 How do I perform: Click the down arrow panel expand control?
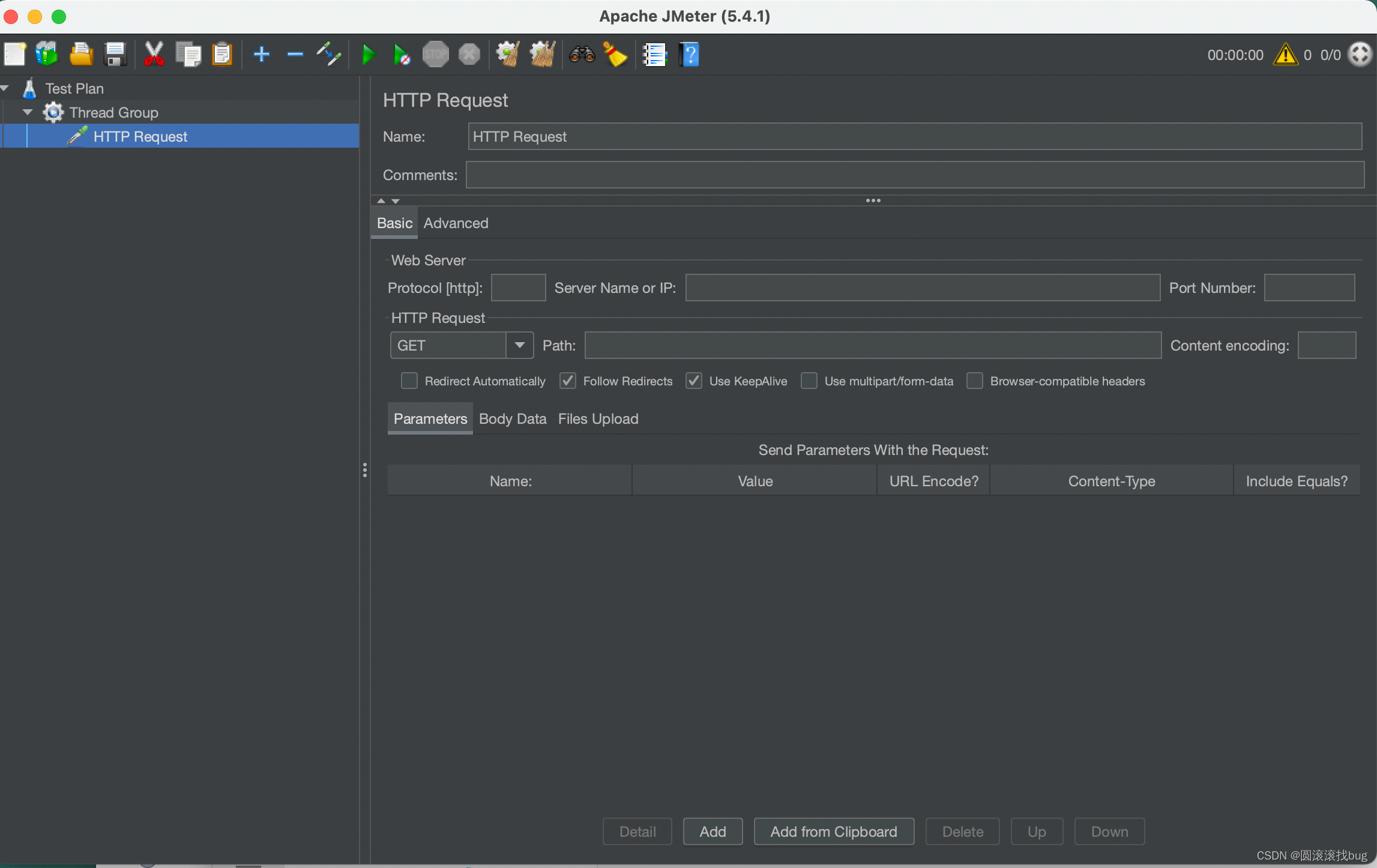(396, 200)
